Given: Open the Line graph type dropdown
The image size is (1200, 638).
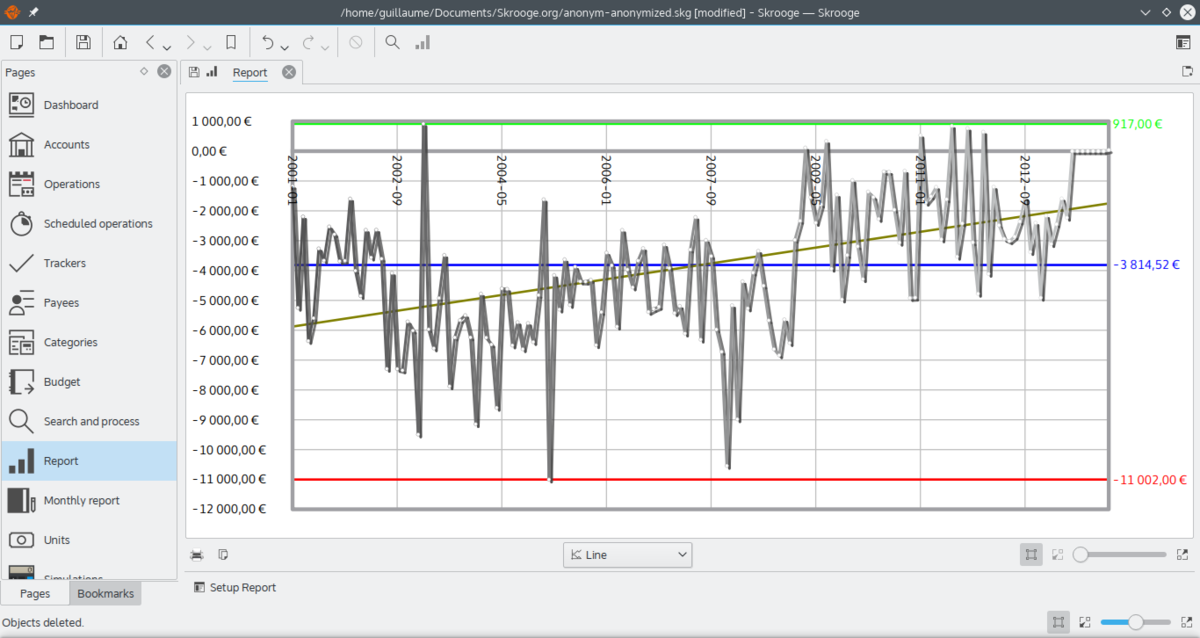Looking at the screenshot, I should click(x=627, y=554).
